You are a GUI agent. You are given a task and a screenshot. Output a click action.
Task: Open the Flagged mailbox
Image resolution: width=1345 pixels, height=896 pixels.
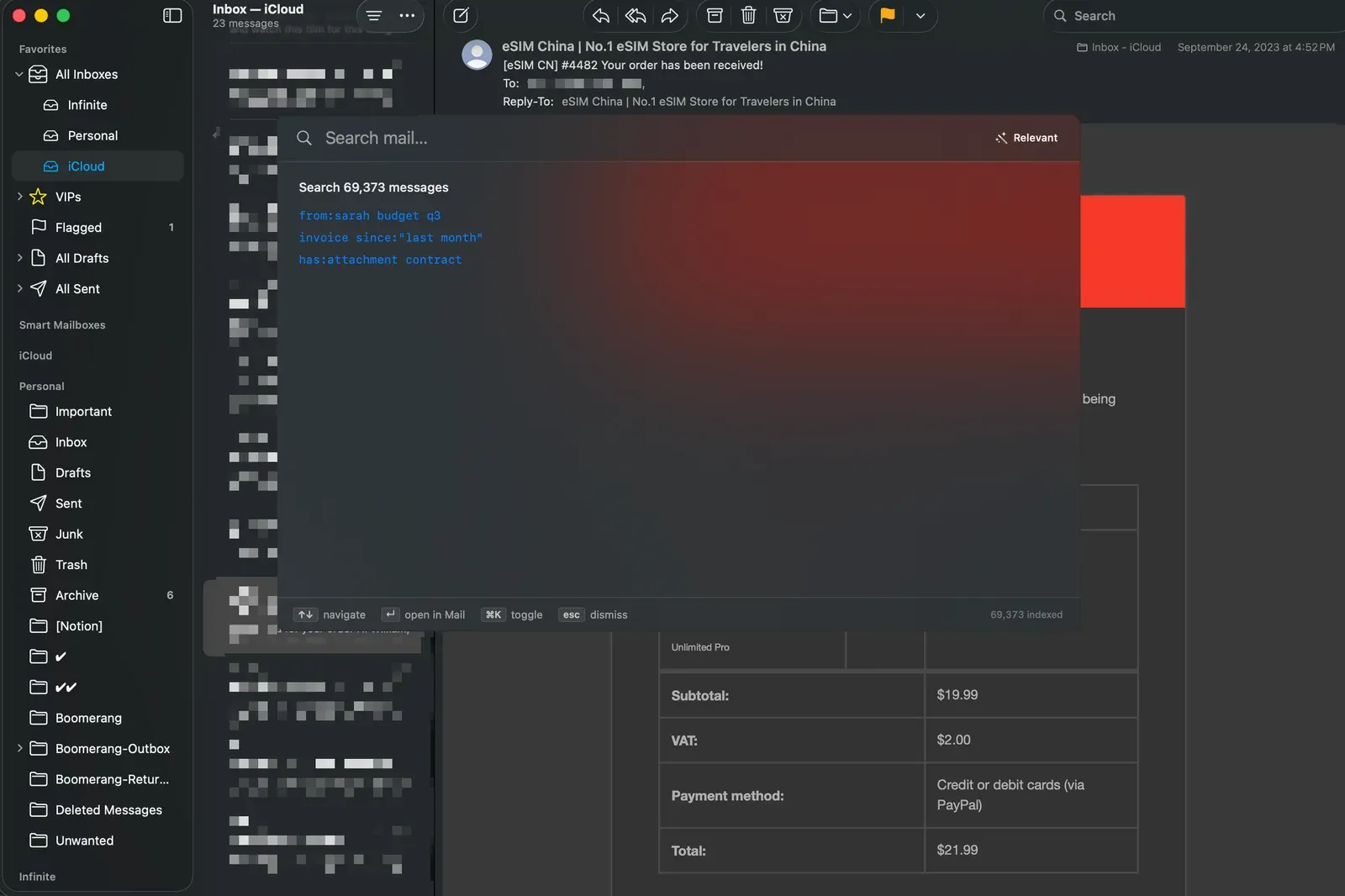click(98, 227)
